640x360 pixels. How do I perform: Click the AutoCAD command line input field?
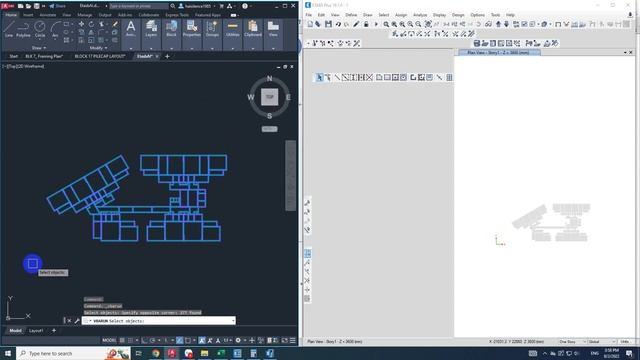click(159, 321)
